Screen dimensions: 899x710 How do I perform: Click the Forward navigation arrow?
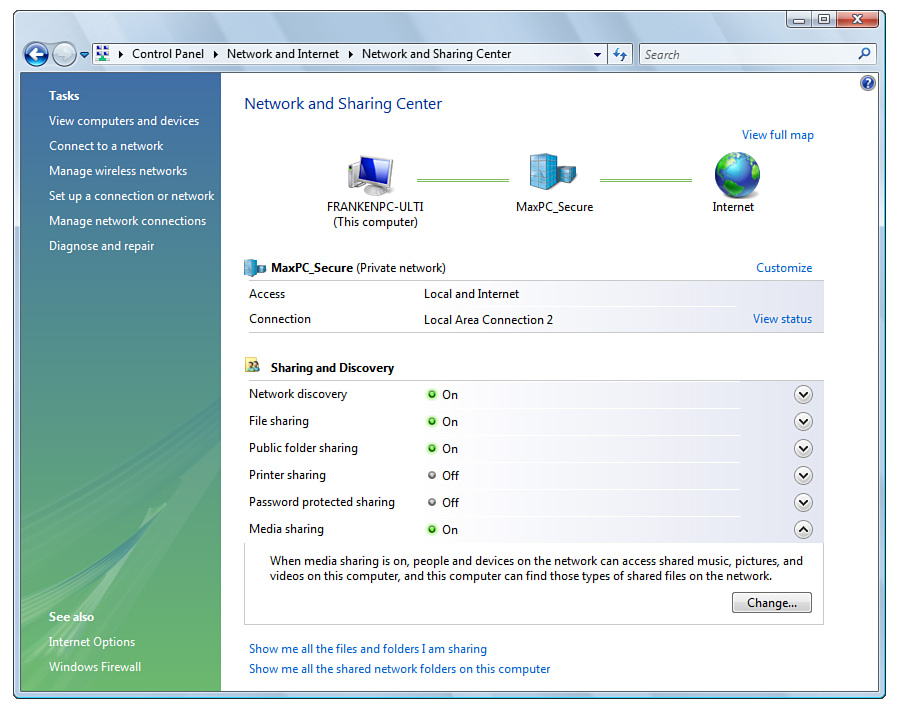pyautogui.click(x=64, y=54)
